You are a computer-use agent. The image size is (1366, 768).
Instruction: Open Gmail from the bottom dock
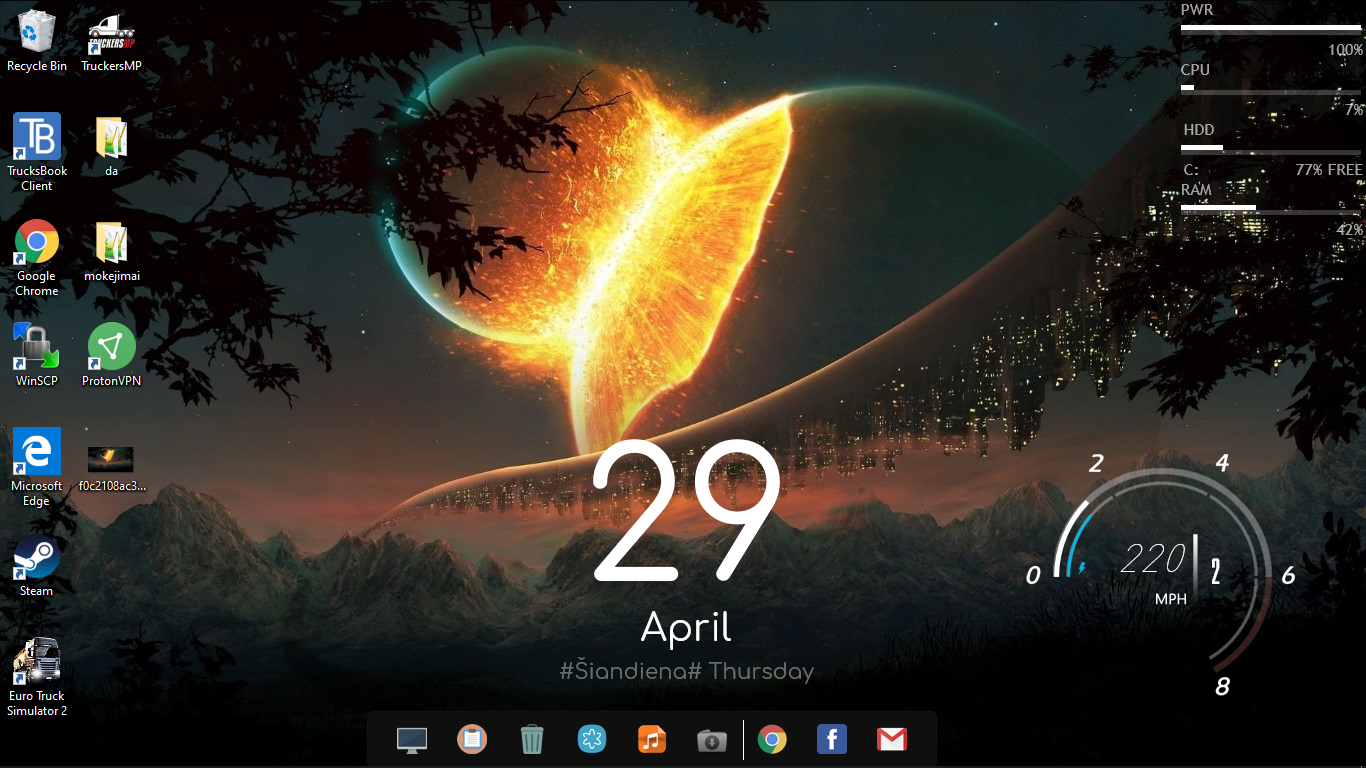(892, 740)
